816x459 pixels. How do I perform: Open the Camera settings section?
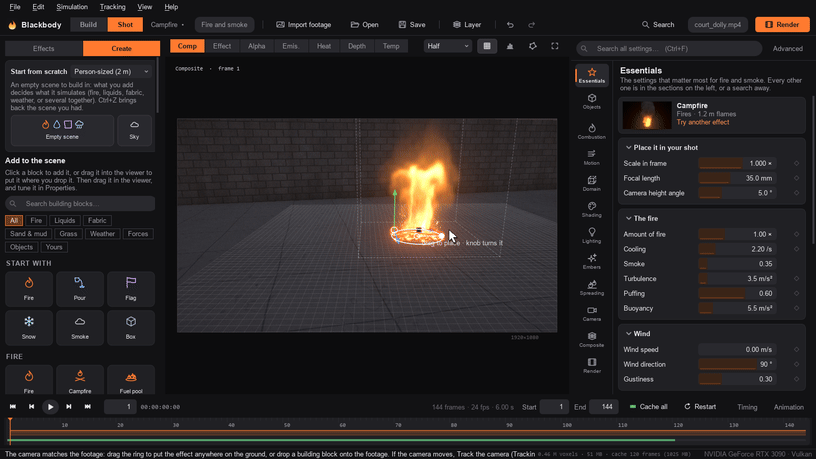pos(592,314)
